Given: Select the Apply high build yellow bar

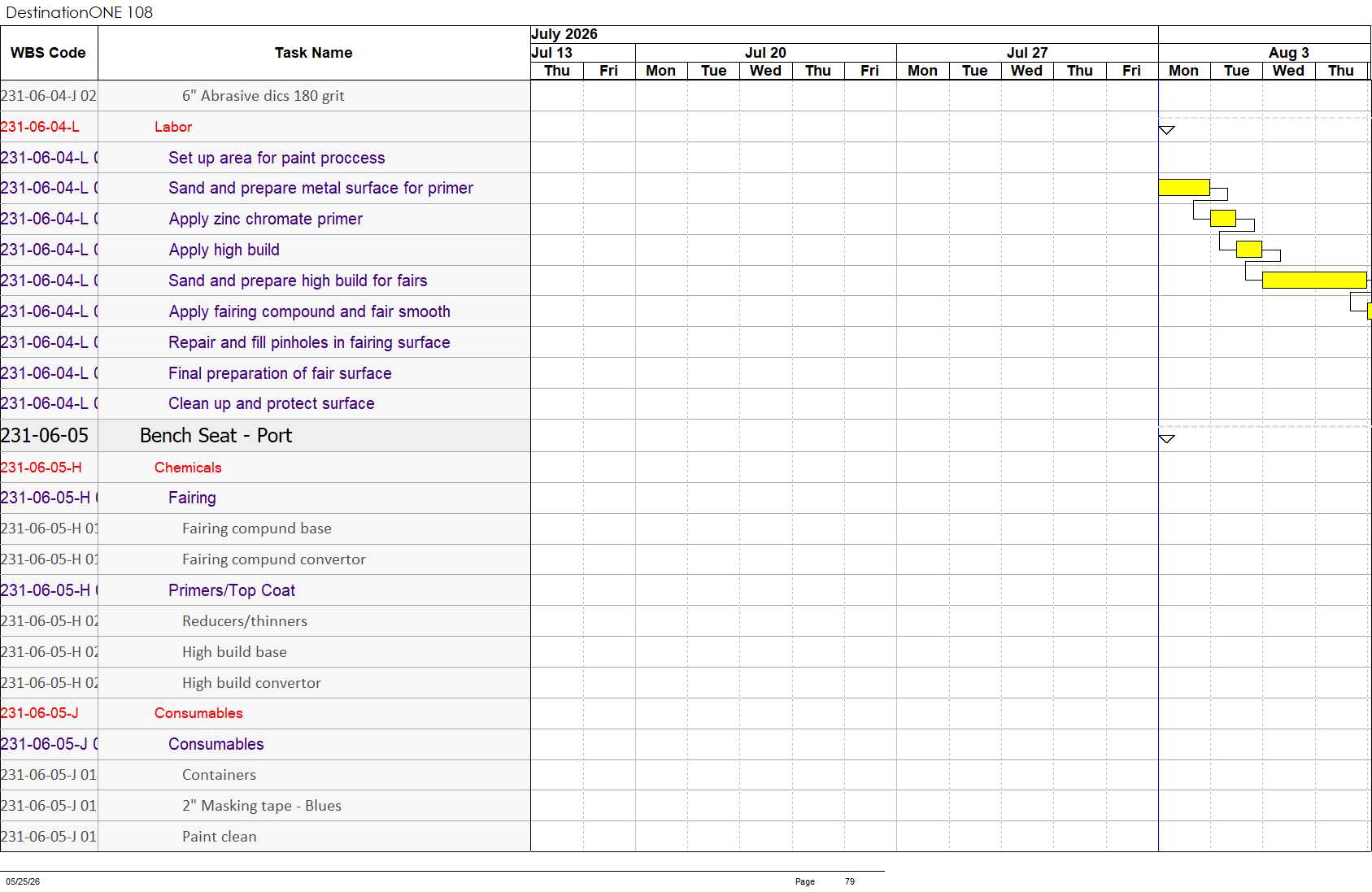Looking at the screenshot, I should pos(1249,249).
